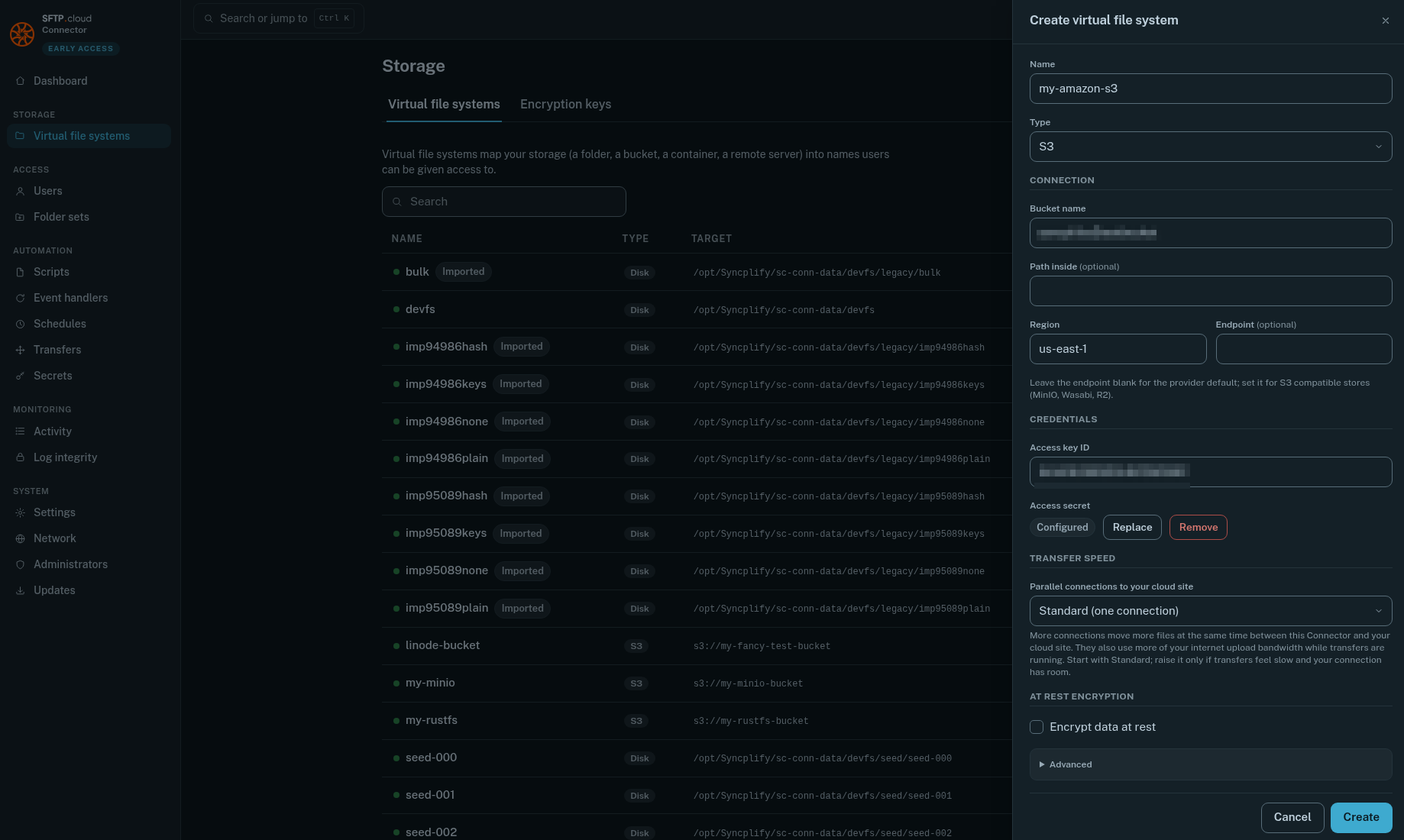
Task: Focus the virtual file systems Search box
Action: click(503, 202)
